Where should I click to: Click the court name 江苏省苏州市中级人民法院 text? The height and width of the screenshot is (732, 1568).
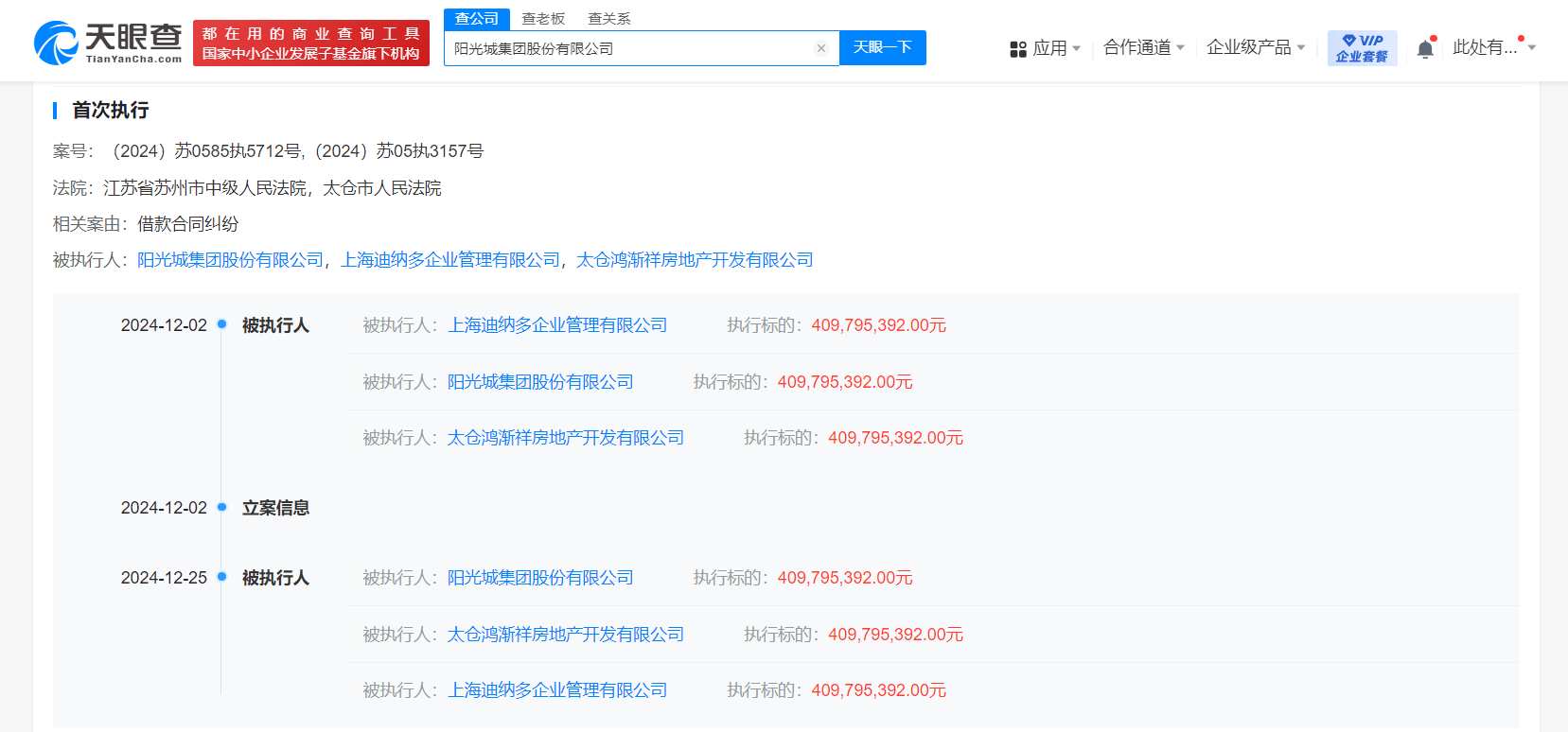pos(205,188)
